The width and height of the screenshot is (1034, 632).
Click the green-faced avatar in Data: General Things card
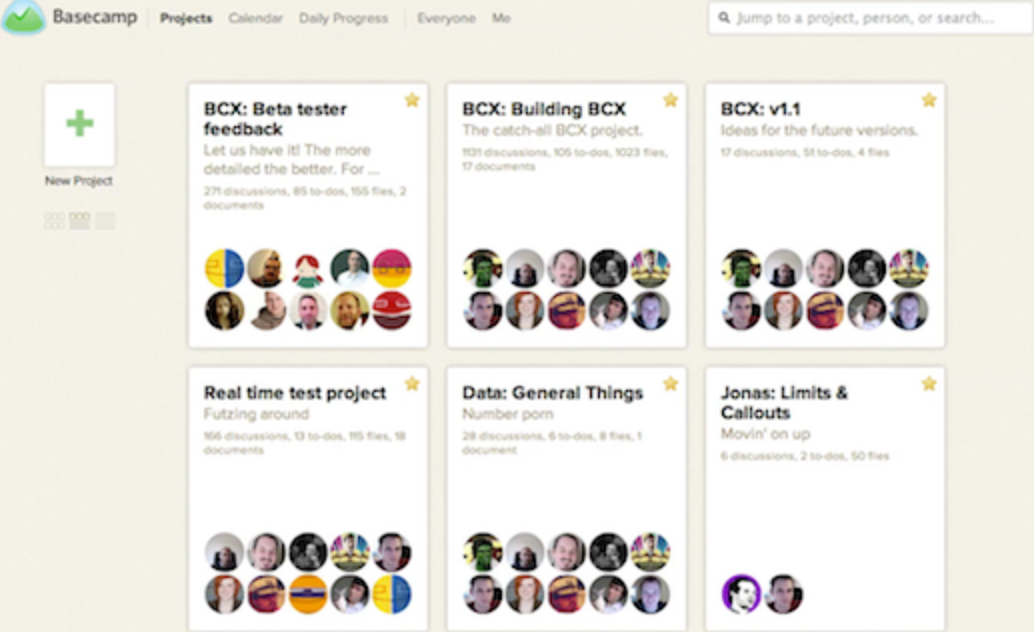tap(483, 552)
